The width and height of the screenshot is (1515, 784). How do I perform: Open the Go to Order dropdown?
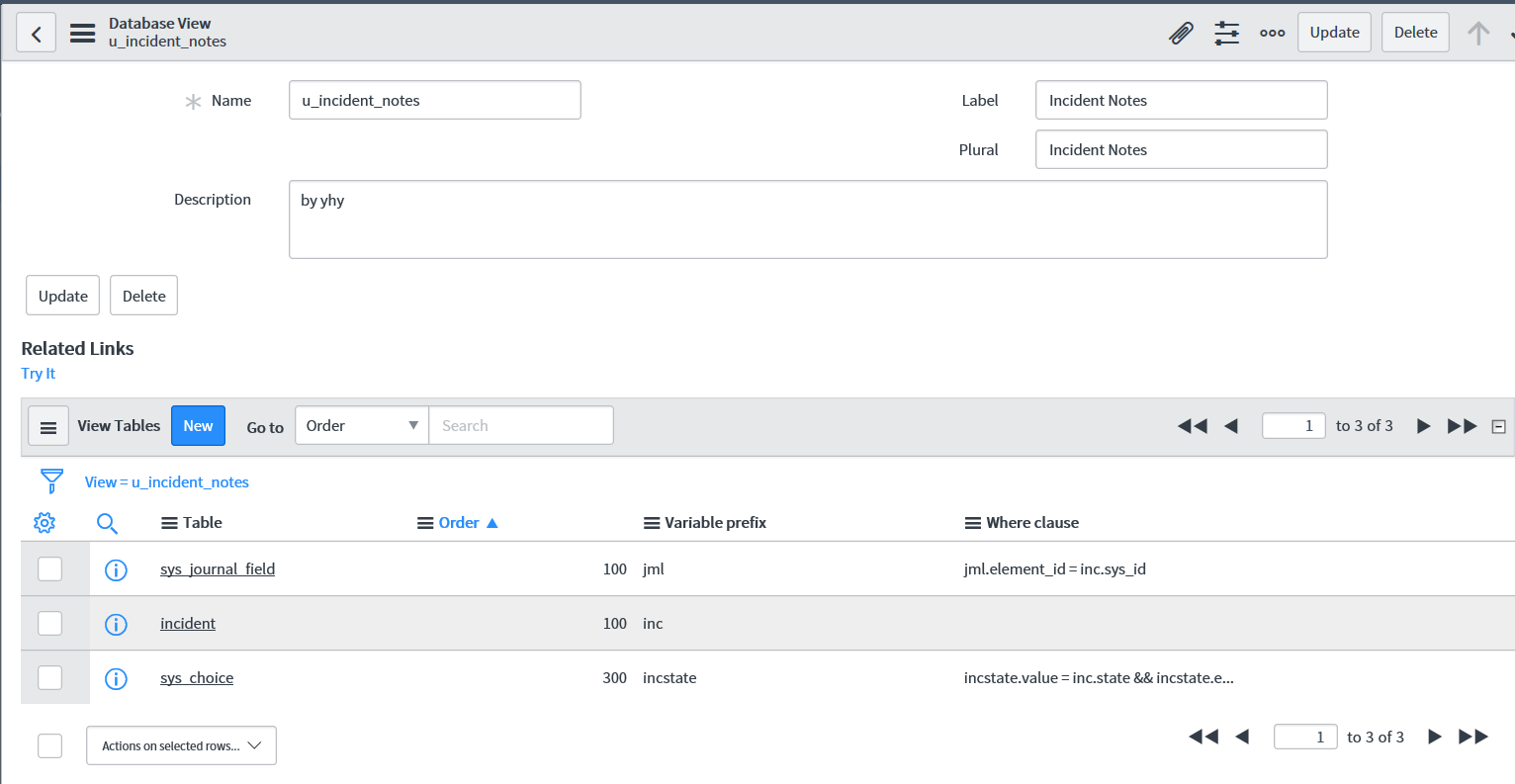361,425
